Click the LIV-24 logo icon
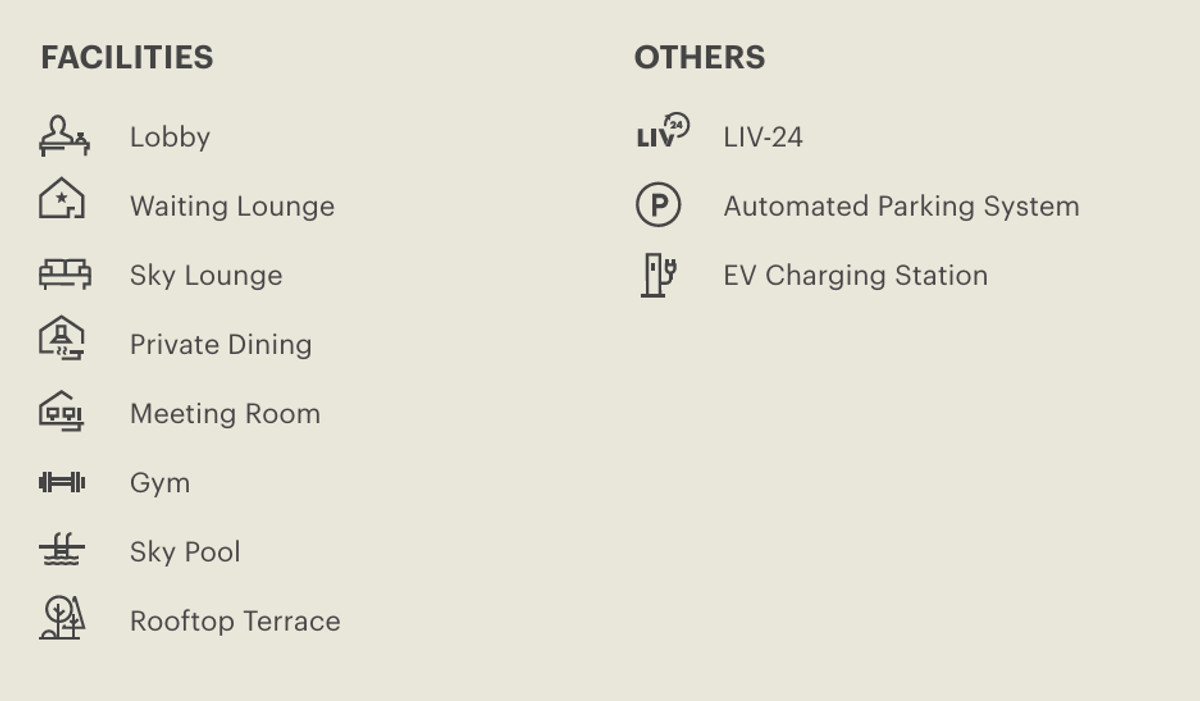Image resolution: width=1200 pixels, height=701 pixels. 662,131
